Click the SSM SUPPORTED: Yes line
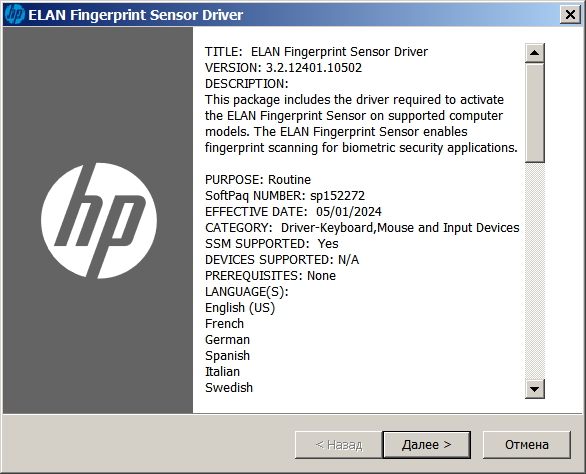Viewport: 586px width, 474px height. click(x=271, y=244)
